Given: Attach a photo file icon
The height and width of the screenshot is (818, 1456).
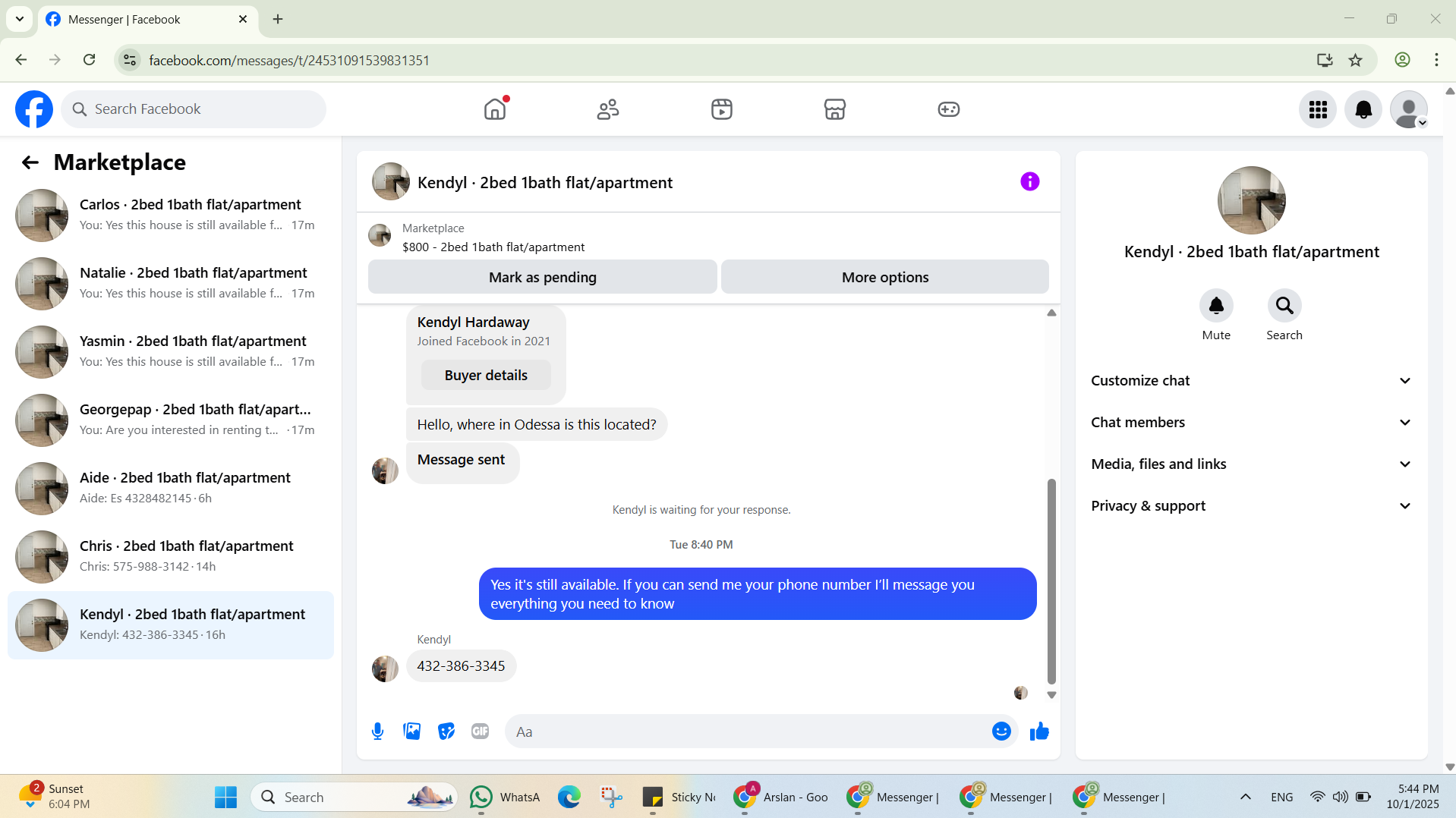Looking at the screenshot, I should coord(412,731).
